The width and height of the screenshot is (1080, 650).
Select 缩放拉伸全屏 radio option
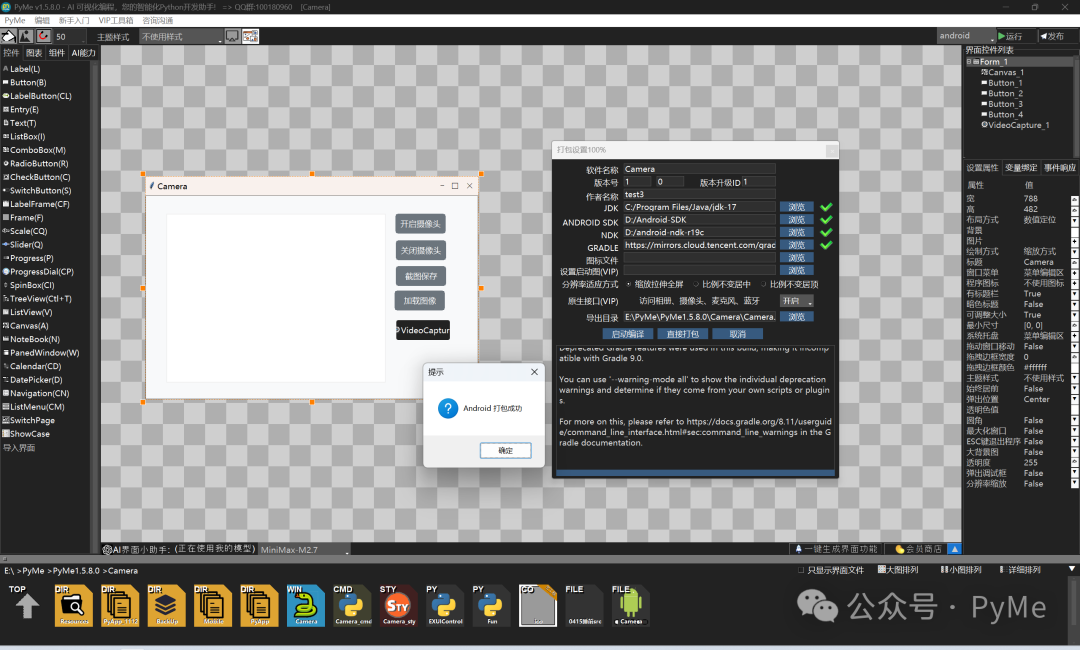[x=629, y=284]
